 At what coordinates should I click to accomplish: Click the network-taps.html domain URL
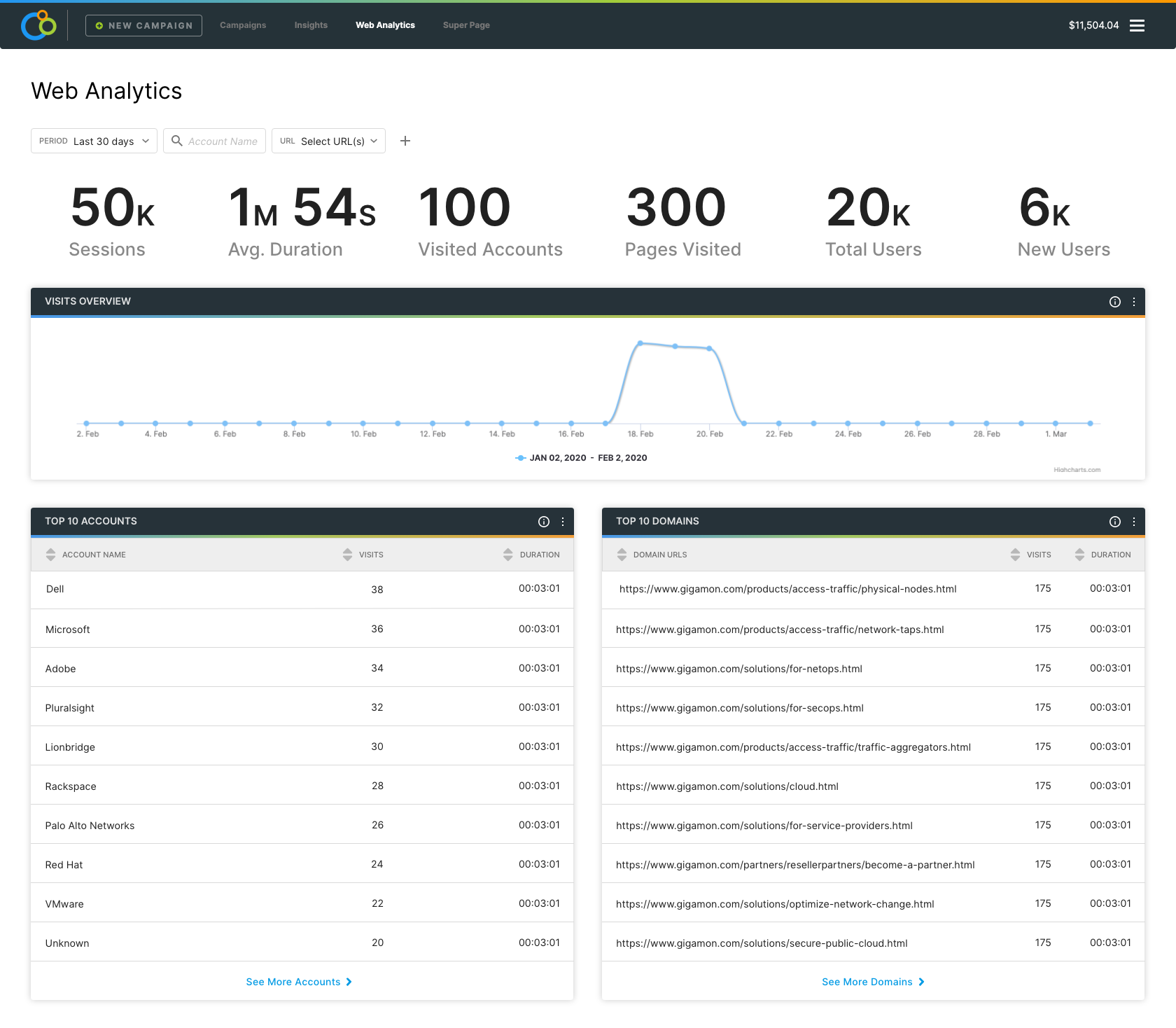(780, 630)
